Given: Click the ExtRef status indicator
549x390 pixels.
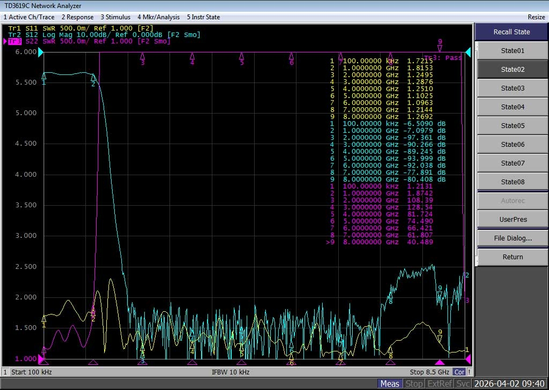Looking at the screenshot, I should 439,384.
